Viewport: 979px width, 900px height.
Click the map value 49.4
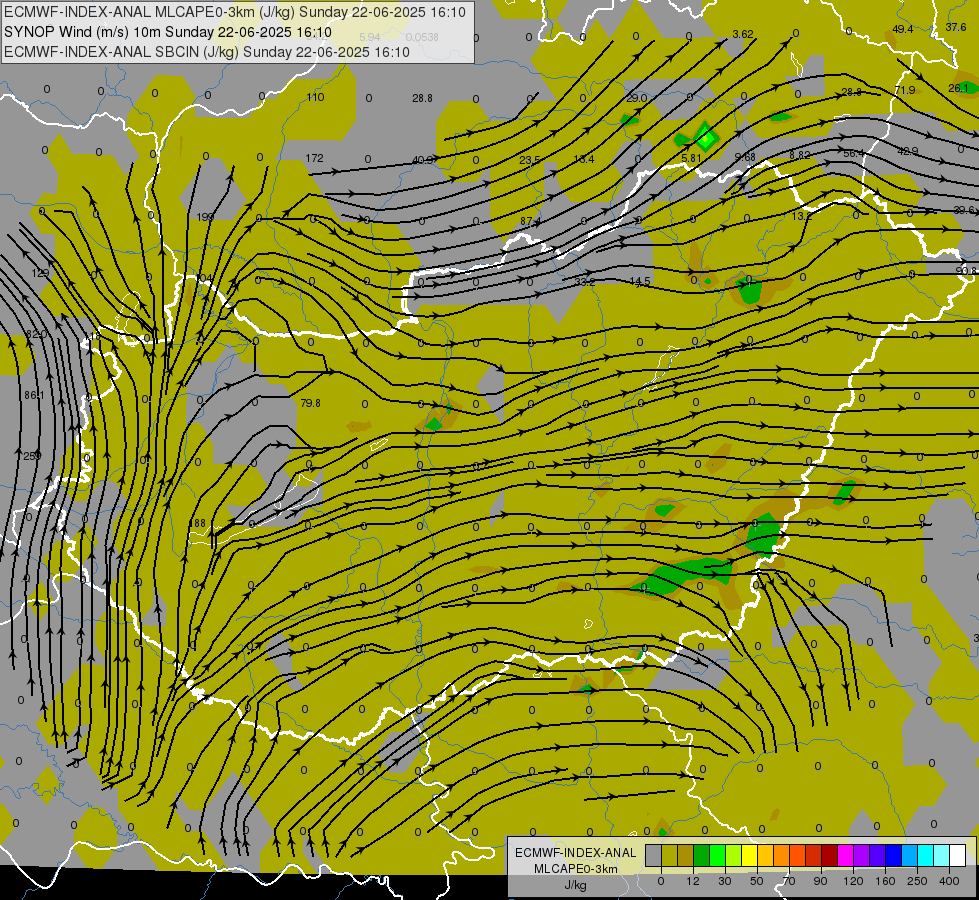point(903,29)
